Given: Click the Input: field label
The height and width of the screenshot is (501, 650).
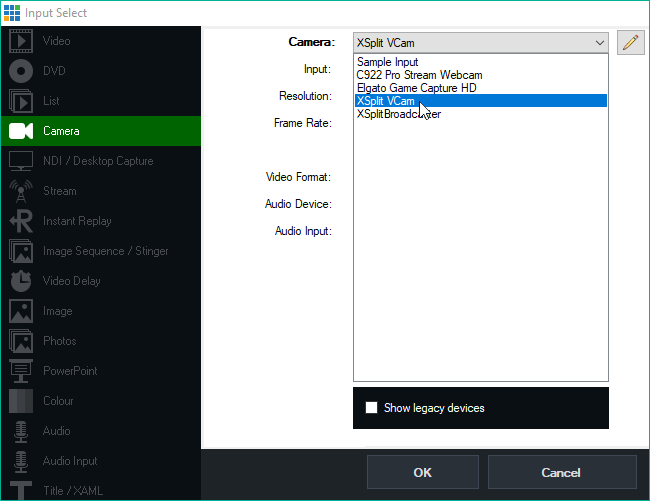Looking at the screenshot, I should pos(317,69).
